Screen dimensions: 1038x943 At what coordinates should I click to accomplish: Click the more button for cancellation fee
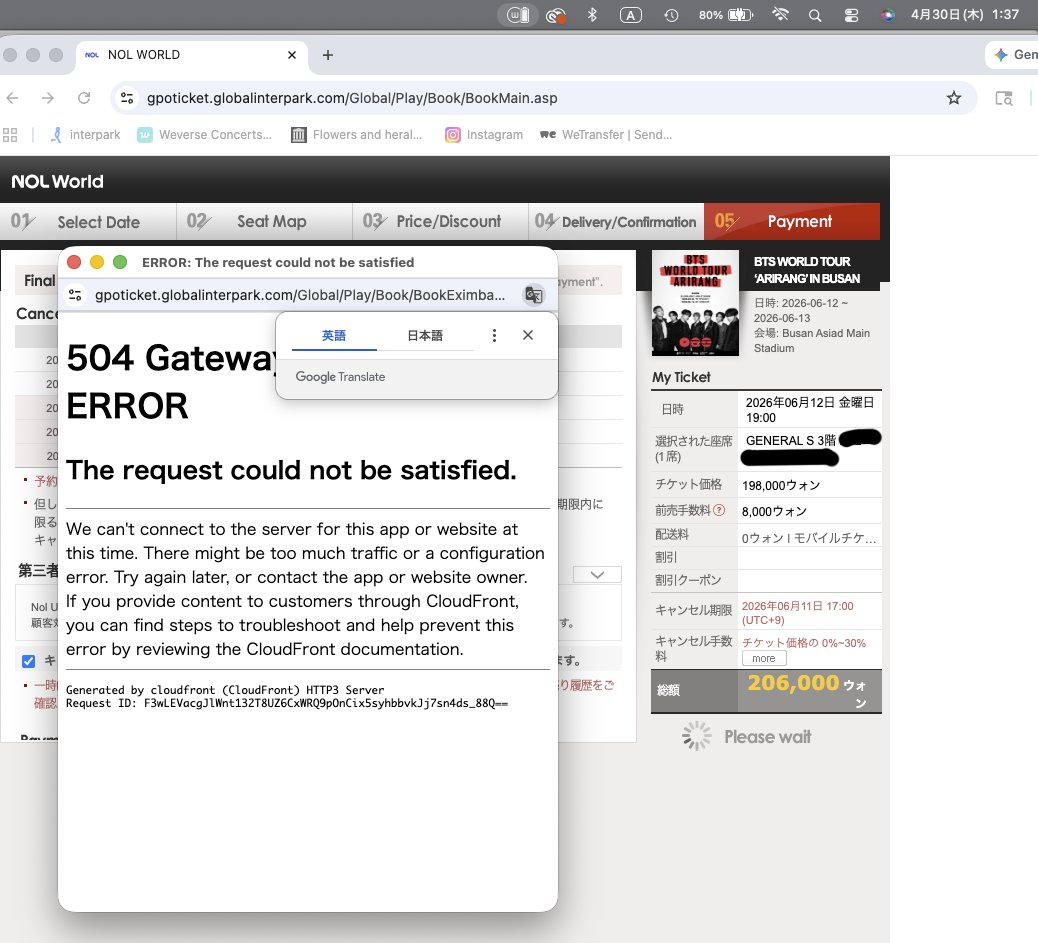click(764, 658)
